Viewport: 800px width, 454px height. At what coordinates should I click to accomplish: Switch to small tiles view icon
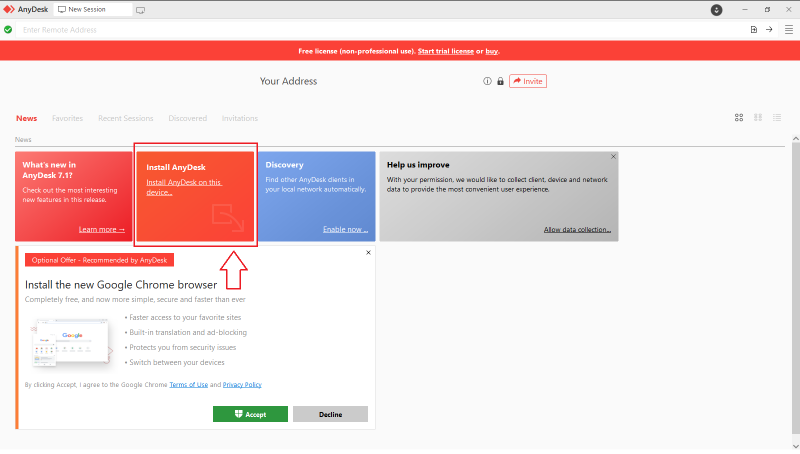click(x=758, y=118)
